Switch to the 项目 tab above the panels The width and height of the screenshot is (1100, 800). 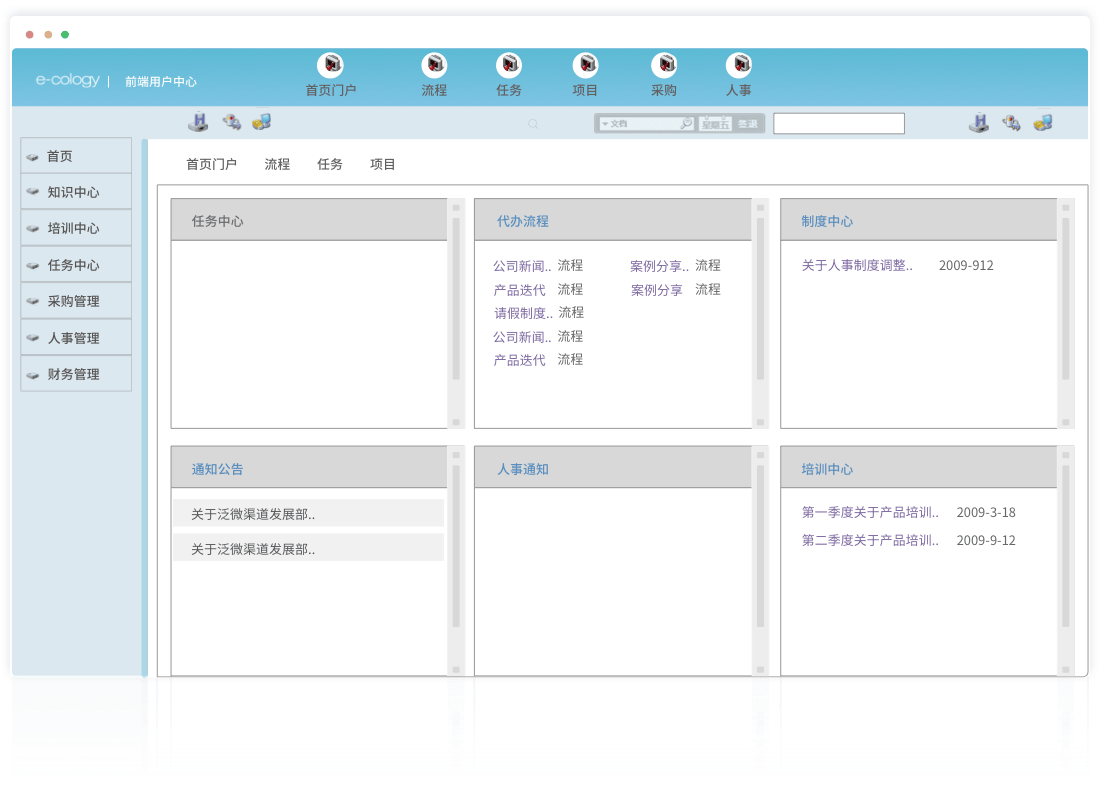tap(383, 164)
